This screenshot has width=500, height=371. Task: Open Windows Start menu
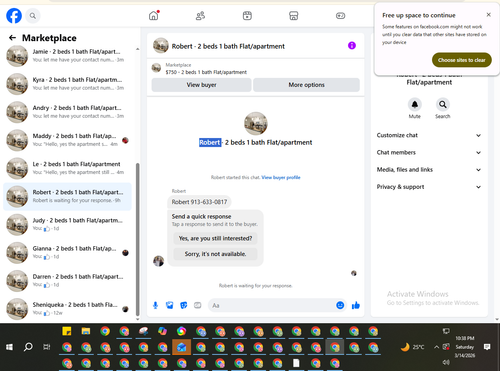[9, 347]
